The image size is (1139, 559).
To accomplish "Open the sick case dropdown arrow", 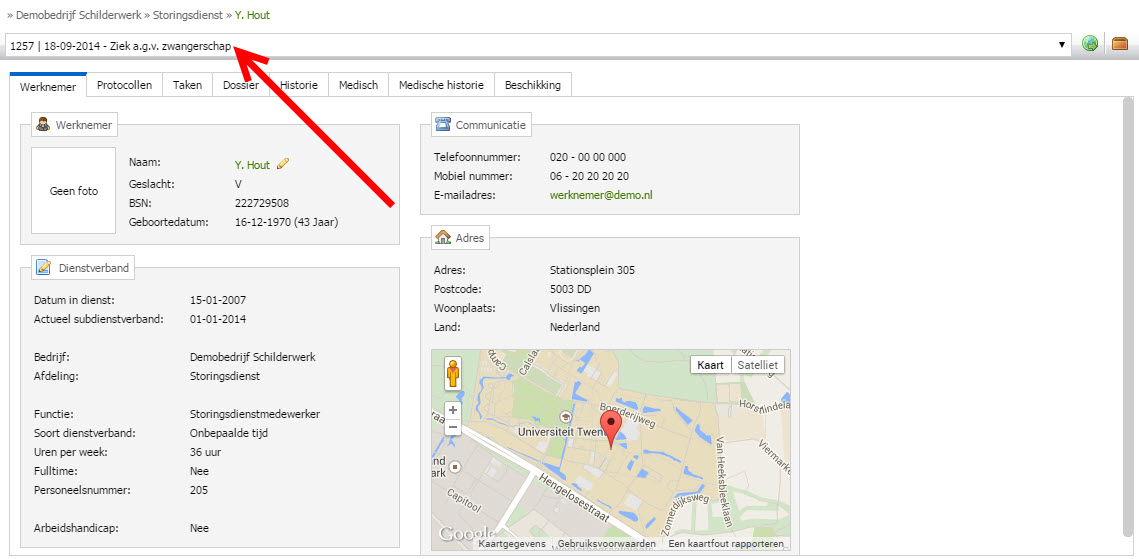I will coord(1062,45).
